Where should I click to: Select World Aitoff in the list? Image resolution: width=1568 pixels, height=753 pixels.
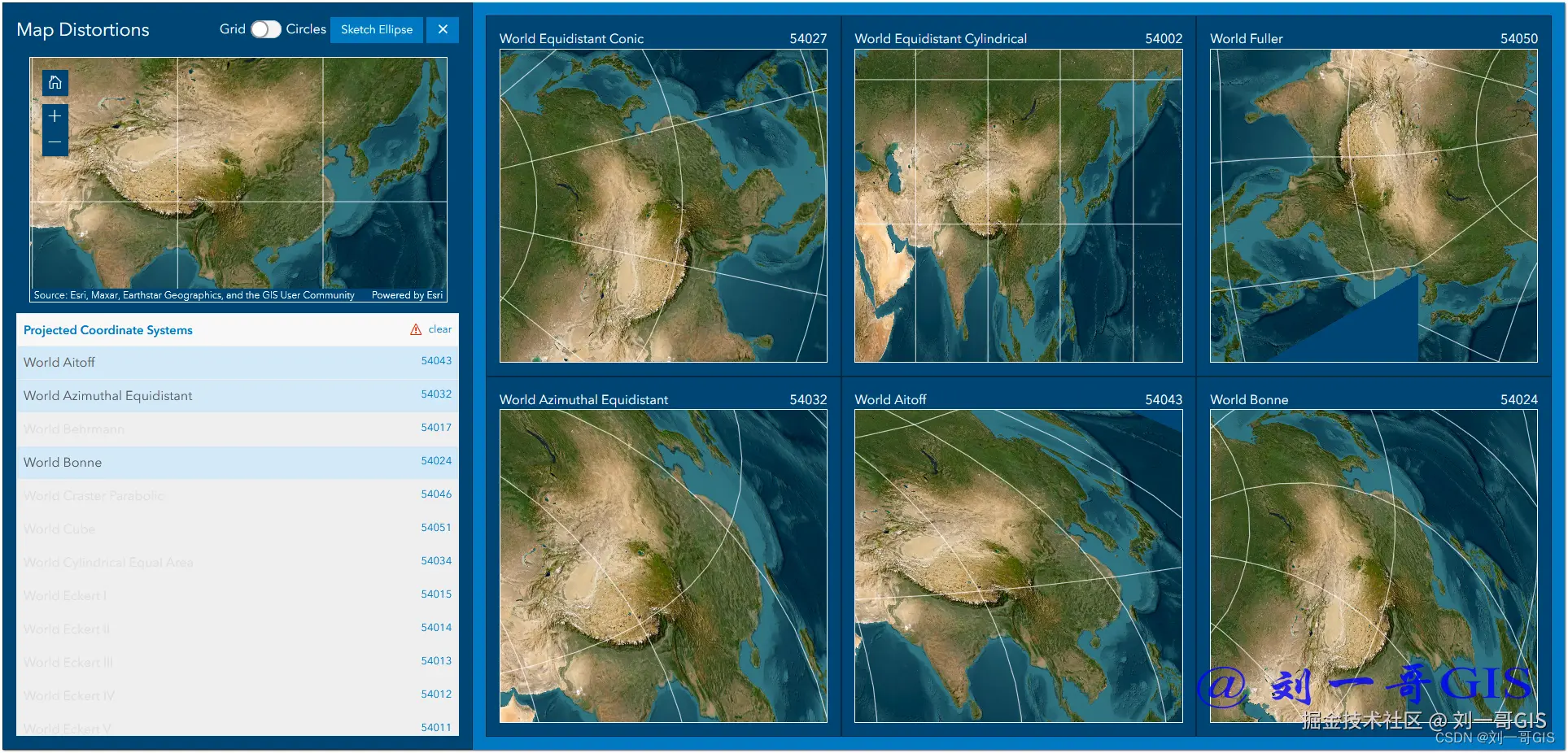point(238,362)
